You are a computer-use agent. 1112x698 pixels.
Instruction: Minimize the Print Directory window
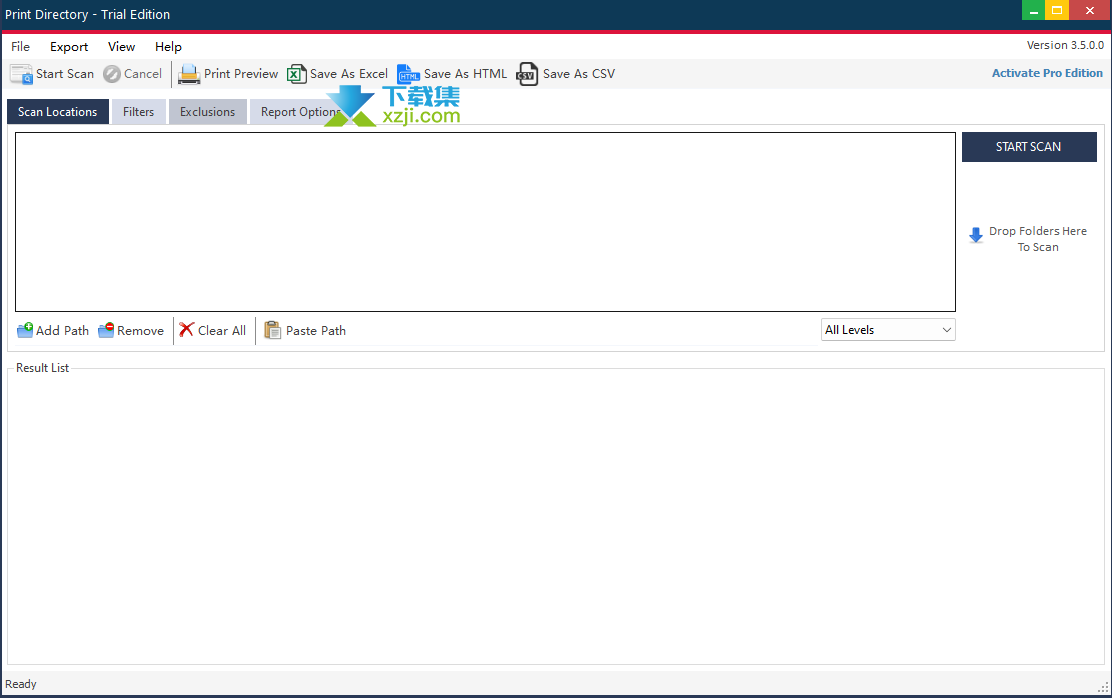click(x=1033, y=11)
